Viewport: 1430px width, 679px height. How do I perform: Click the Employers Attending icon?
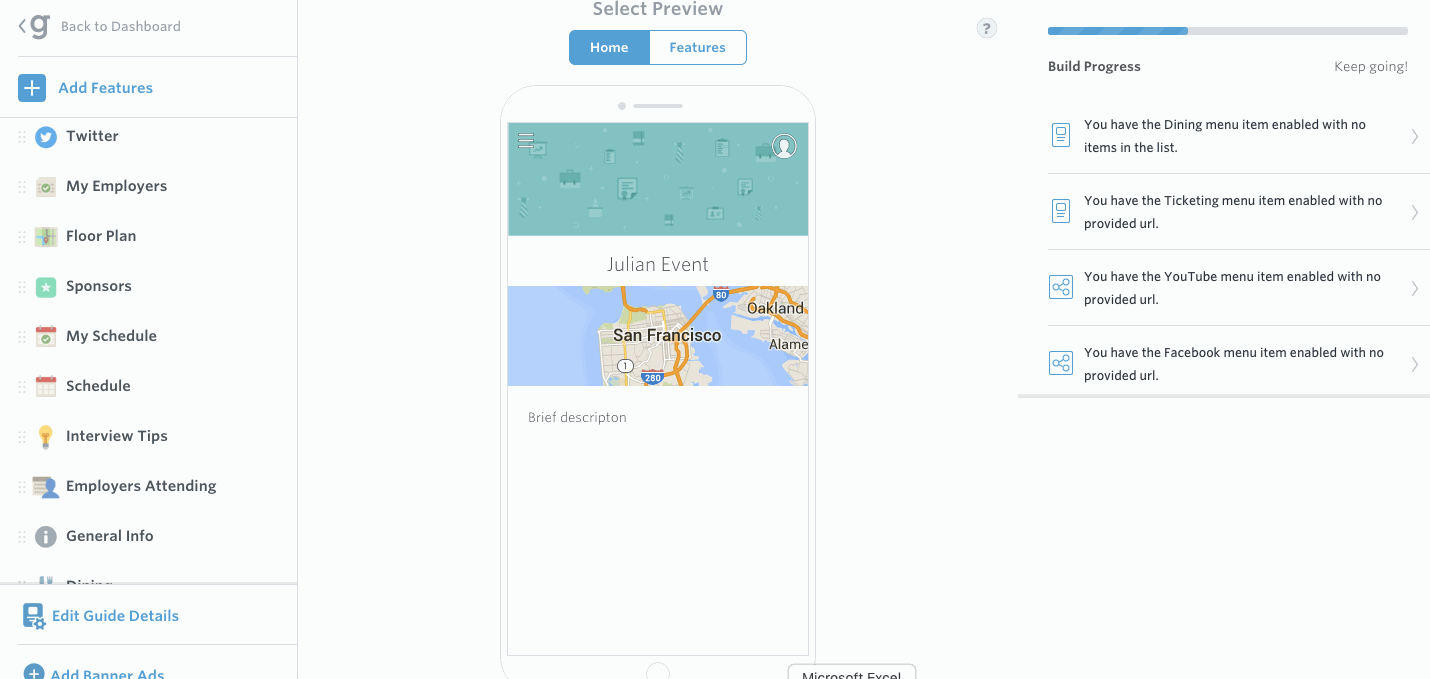[46, 487]
